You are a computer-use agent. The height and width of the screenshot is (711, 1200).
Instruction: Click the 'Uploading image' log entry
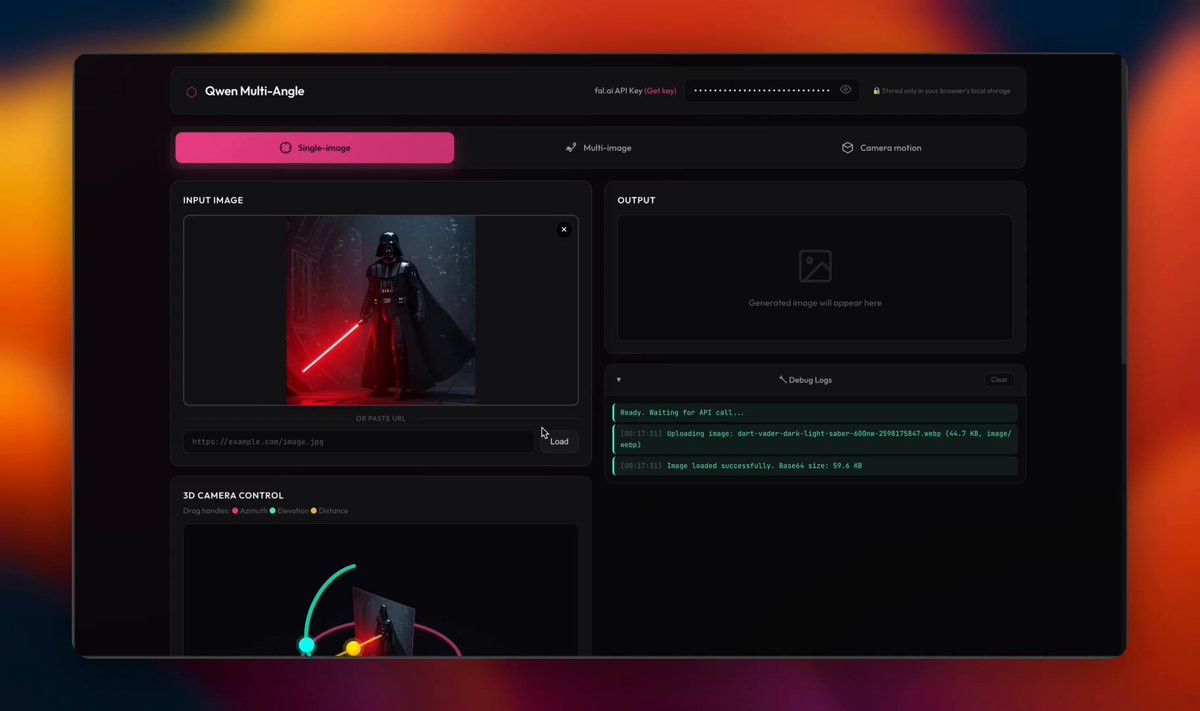815,439
